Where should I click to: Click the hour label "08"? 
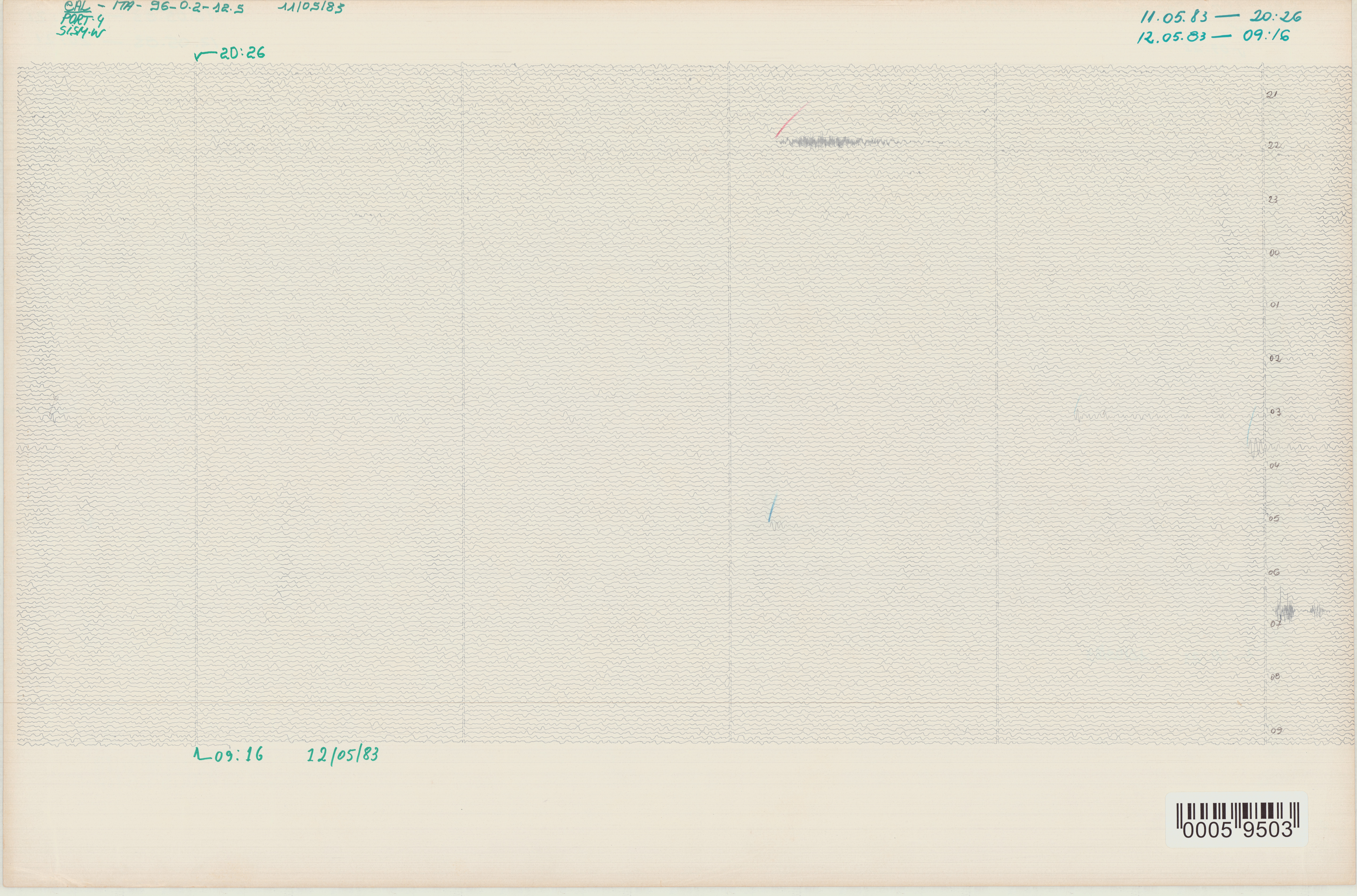click(x=1275, y=676)
